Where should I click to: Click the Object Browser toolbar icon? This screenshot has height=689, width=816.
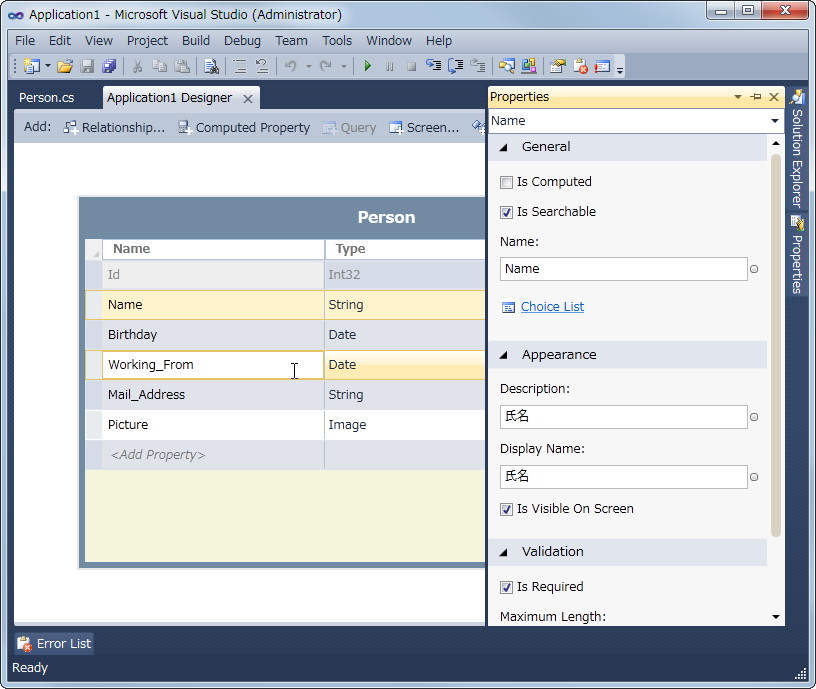[x=529, y=66]
